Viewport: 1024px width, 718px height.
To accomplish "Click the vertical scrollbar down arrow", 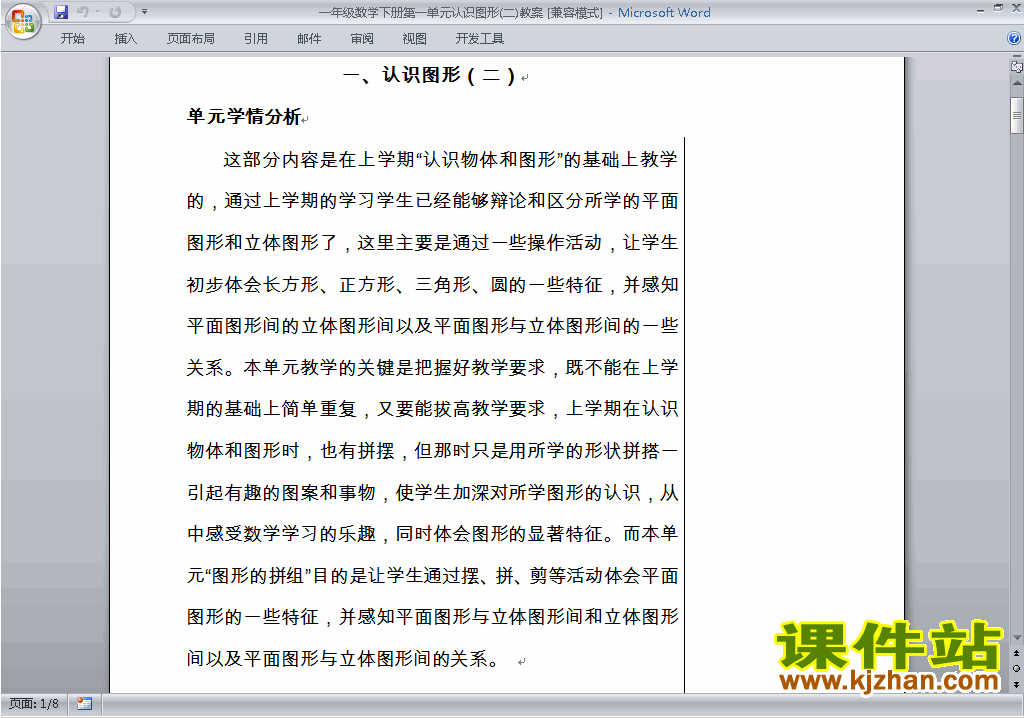I will point(1017,638).
